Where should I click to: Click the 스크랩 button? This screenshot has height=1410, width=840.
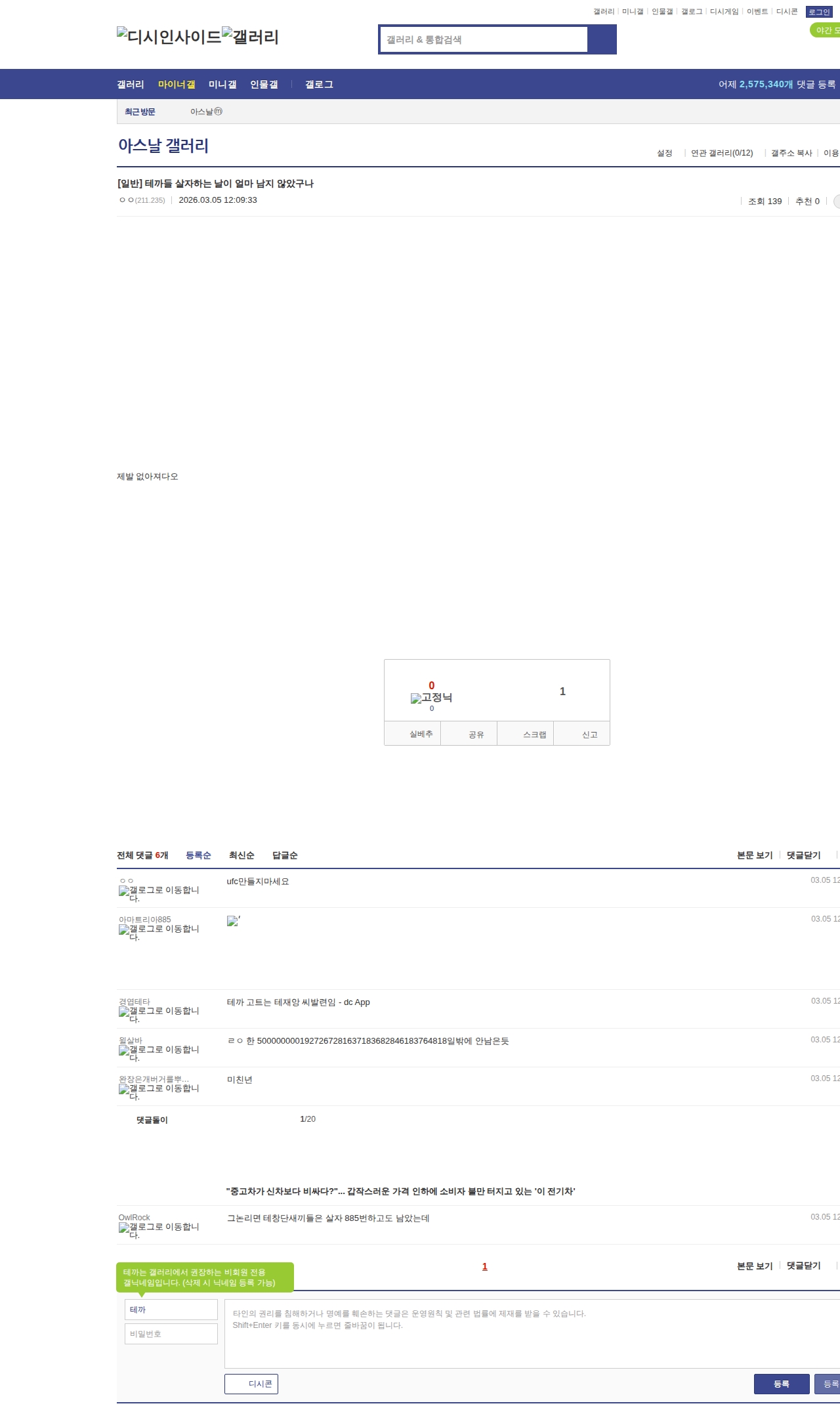(525, 734)
